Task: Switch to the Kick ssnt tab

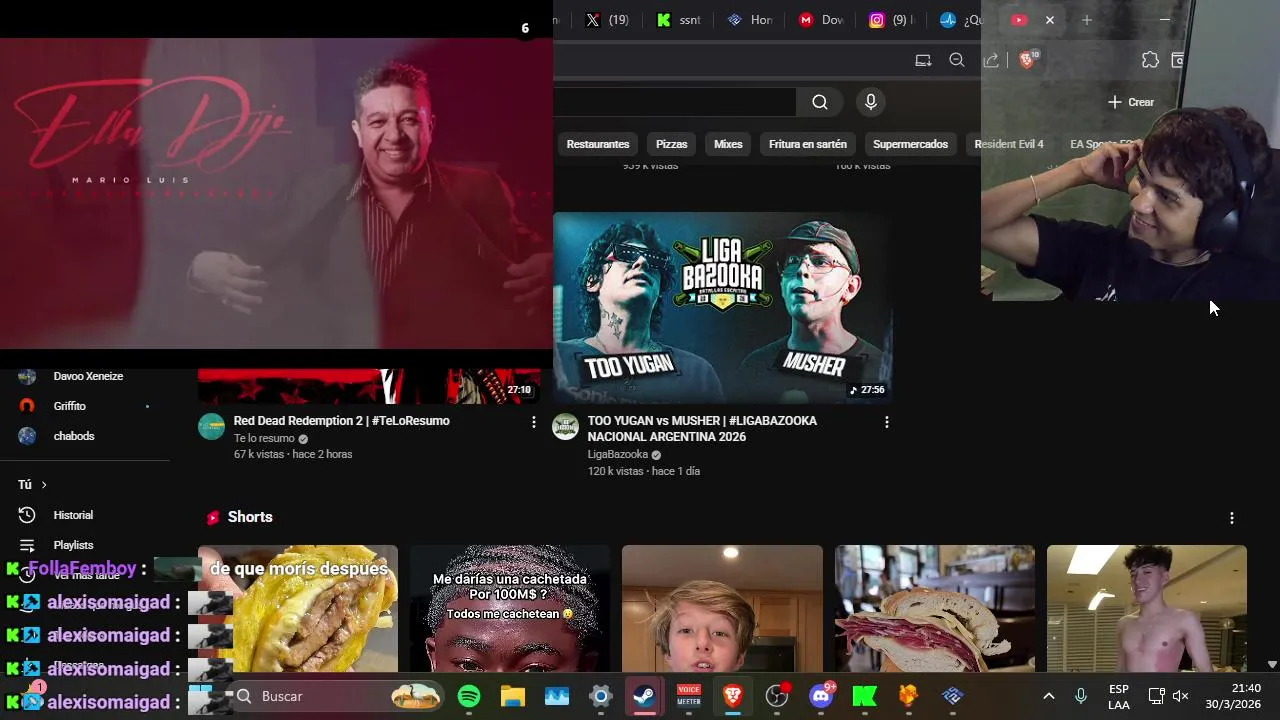Action: tap(679, 20)
